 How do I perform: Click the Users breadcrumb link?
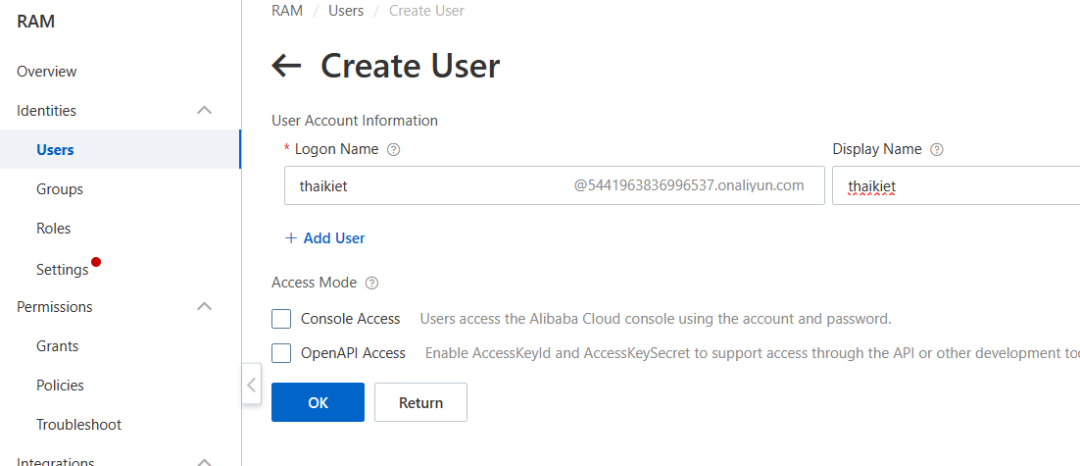tap(346, 11)
